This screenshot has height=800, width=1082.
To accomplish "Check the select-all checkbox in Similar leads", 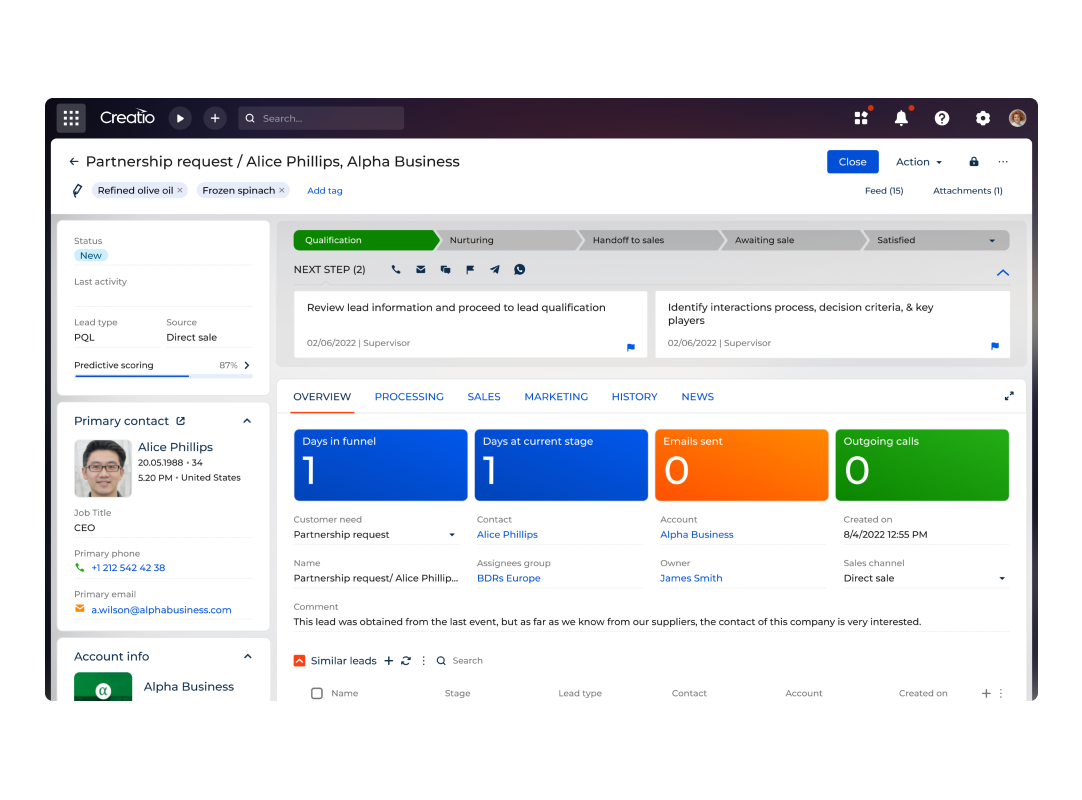I will [317, 693].
